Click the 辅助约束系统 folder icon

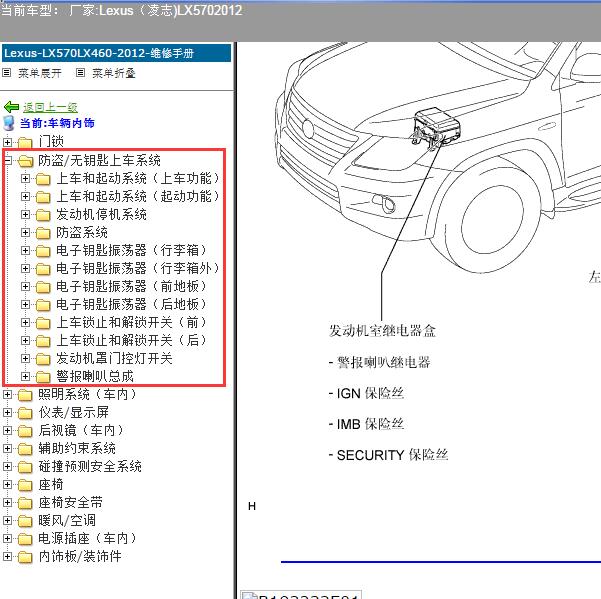point(25,449)
